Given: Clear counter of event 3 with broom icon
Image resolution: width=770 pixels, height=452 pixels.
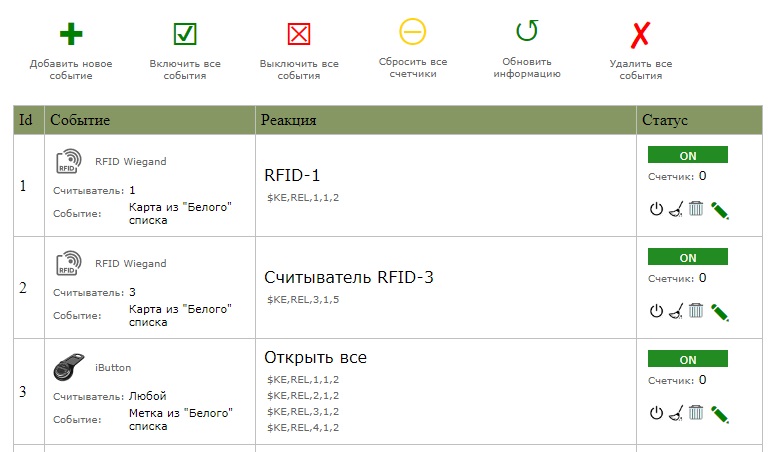Looking at the screenshot, I should pos(676,413).
